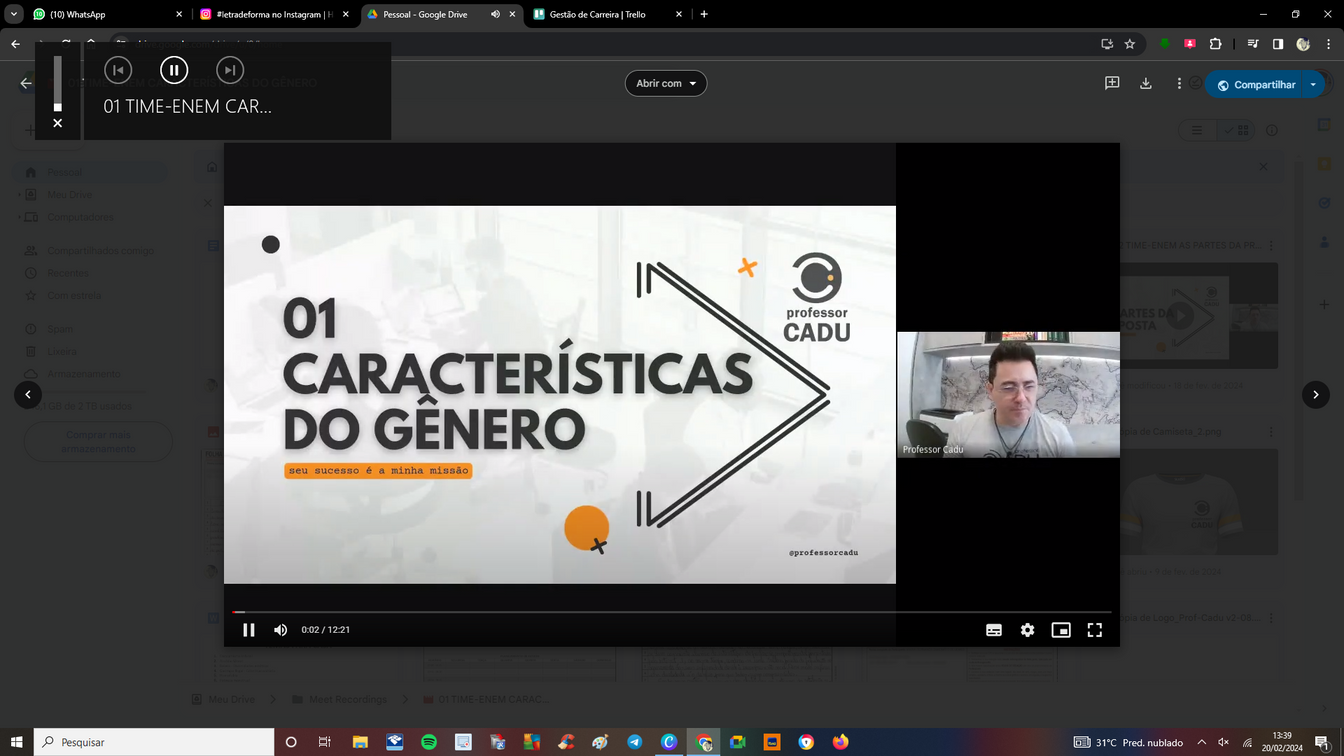Open File Explorer from the taskbar

click(x=359, y=742)
